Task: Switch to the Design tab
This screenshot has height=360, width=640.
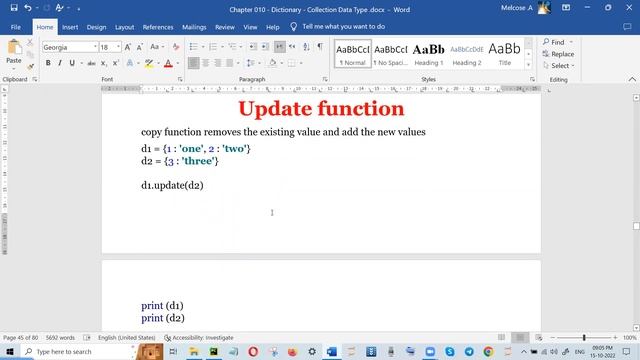Action: point(96,27)
